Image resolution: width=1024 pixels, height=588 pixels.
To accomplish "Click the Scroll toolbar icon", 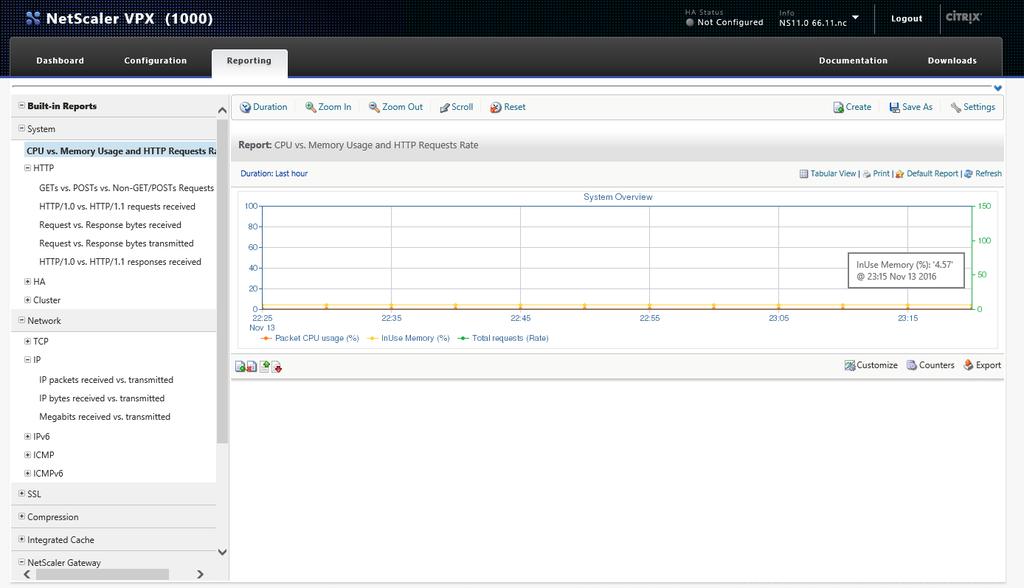I will tap(444, 108).
